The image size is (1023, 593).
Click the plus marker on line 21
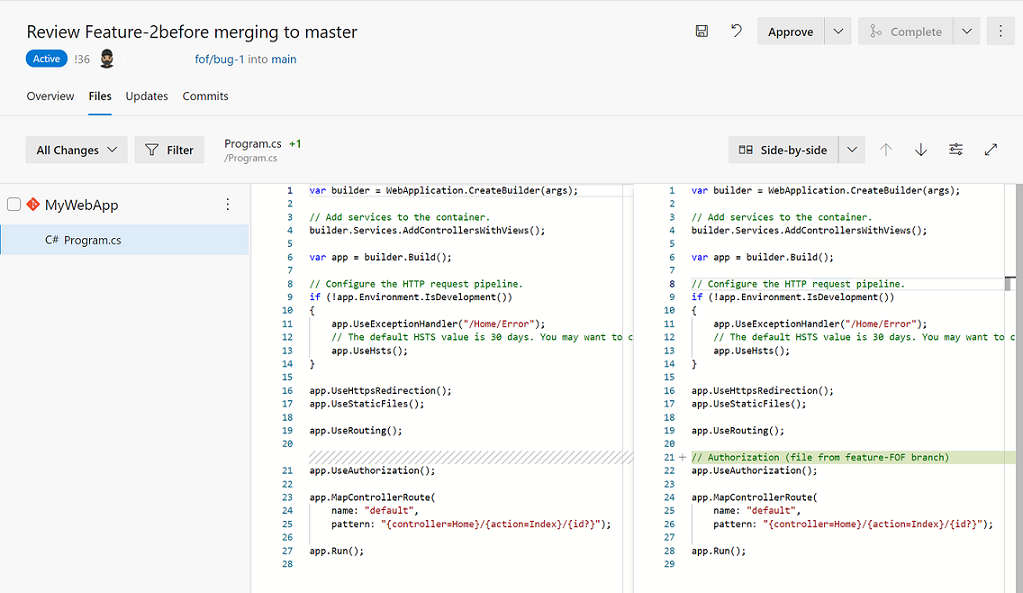[x=682, y=457]
